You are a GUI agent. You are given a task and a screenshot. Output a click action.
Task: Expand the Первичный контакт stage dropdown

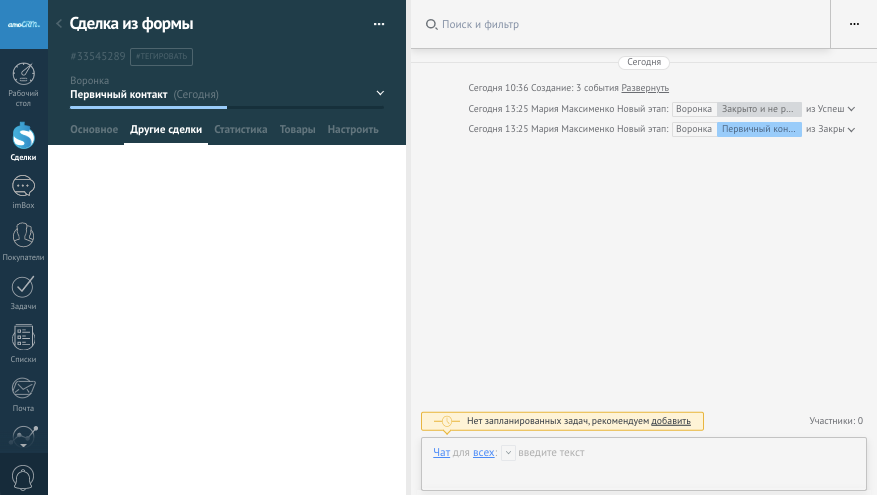(x=380, y=94)
